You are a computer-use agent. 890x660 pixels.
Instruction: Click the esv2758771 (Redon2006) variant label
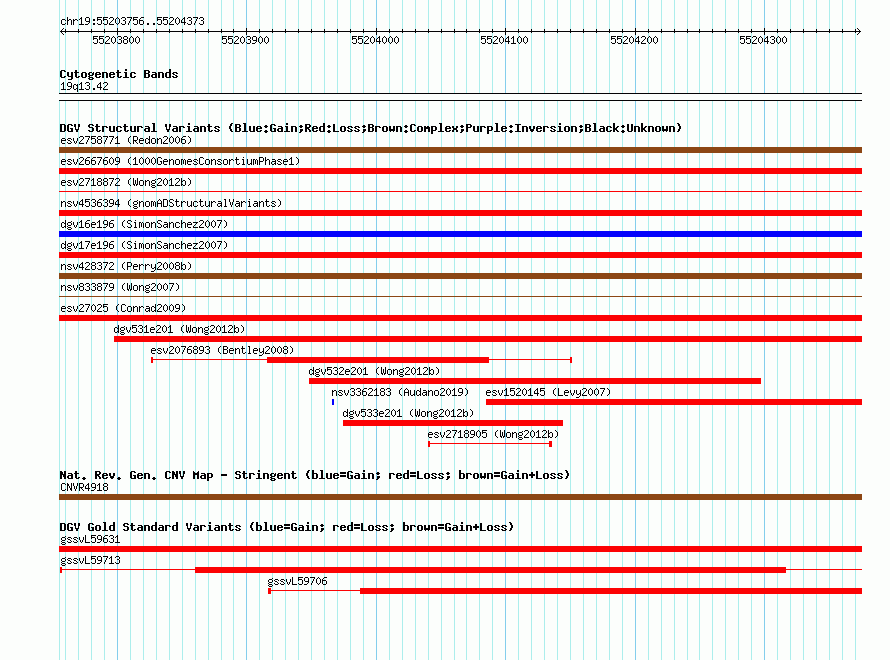[126, 140]
